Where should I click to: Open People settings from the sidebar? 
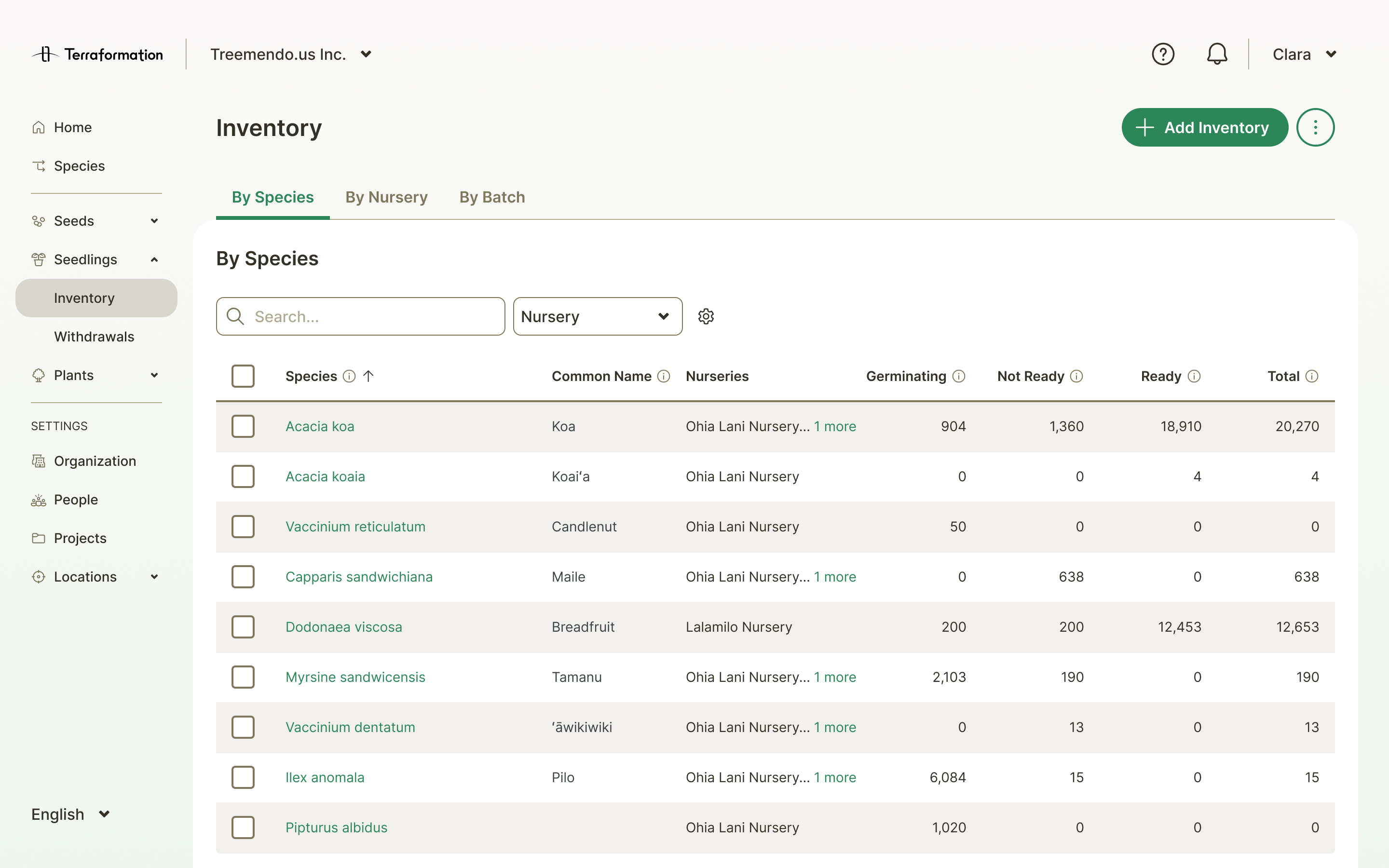click(76, 500)
